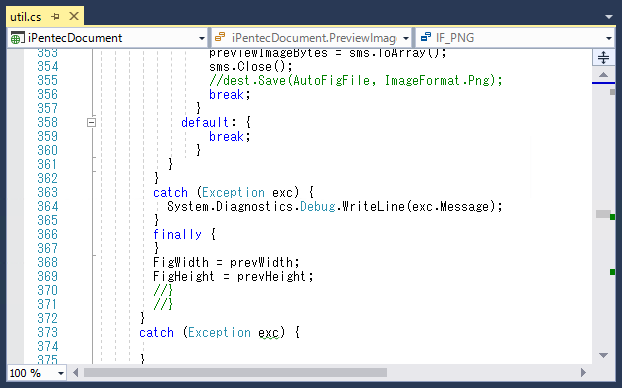622x388 pixels.
Task: Click the iPentecDocument project icon
Action: click(x=16, y=38)
